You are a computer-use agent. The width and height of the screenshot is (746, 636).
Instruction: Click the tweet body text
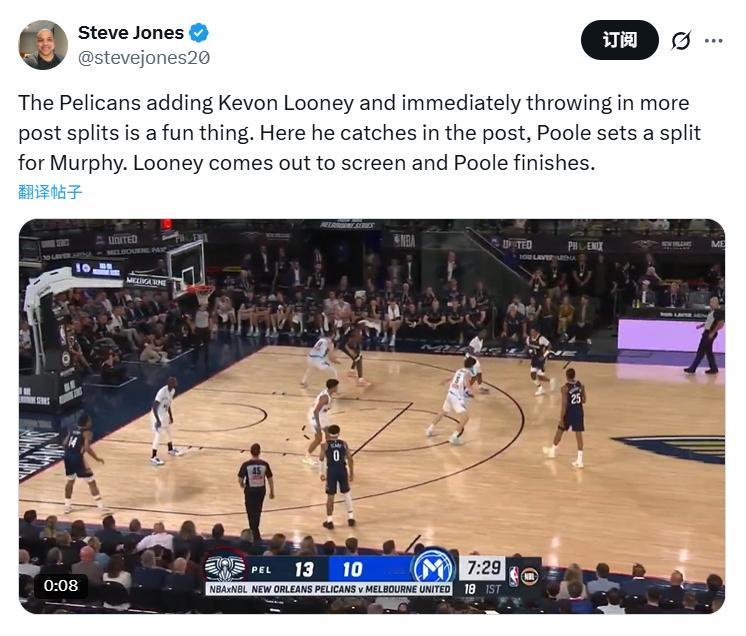pyautogui.click(x=359, y=133)
